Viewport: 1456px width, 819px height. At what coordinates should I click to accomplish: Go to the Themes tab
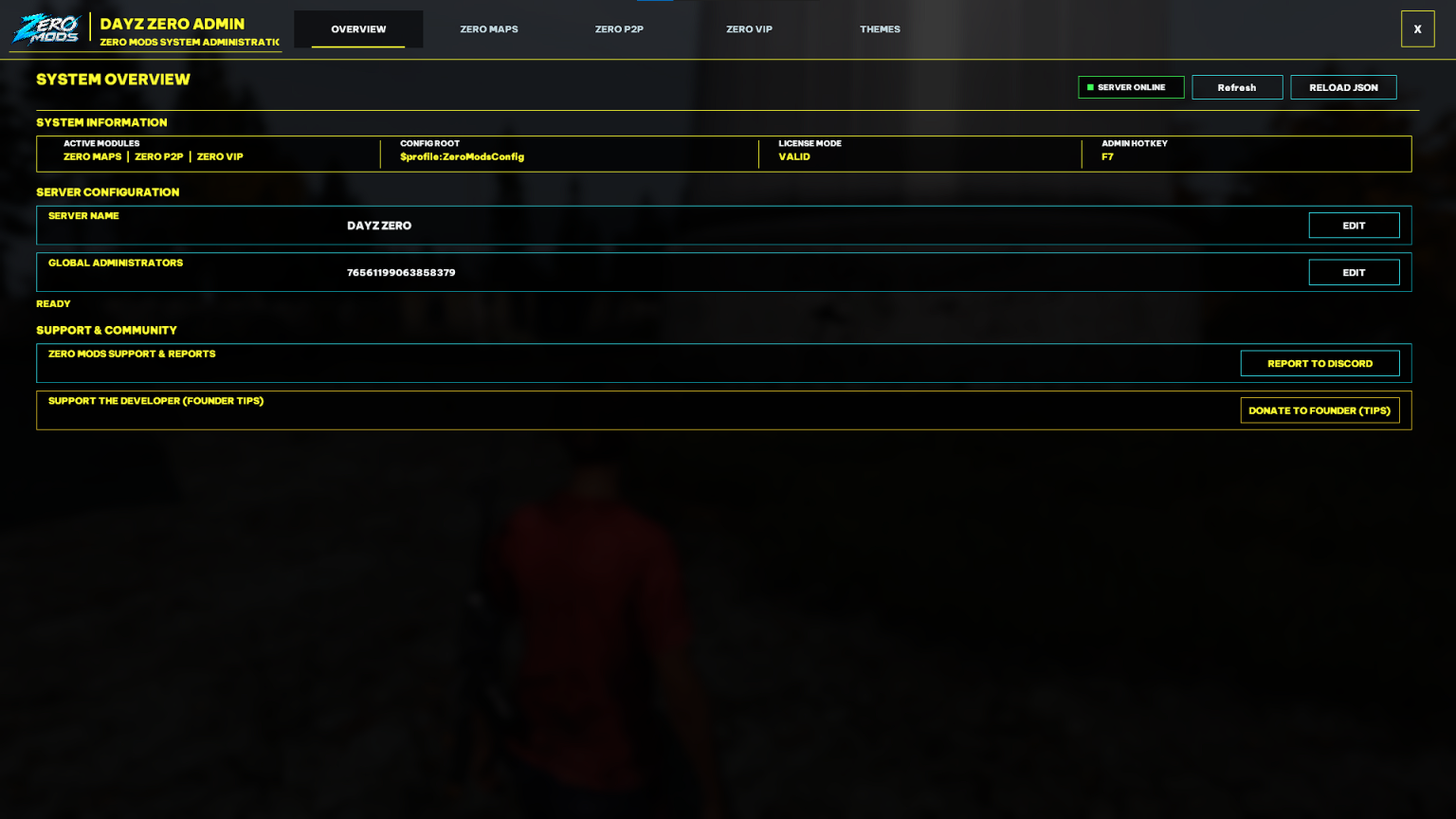tap(880, 29)
